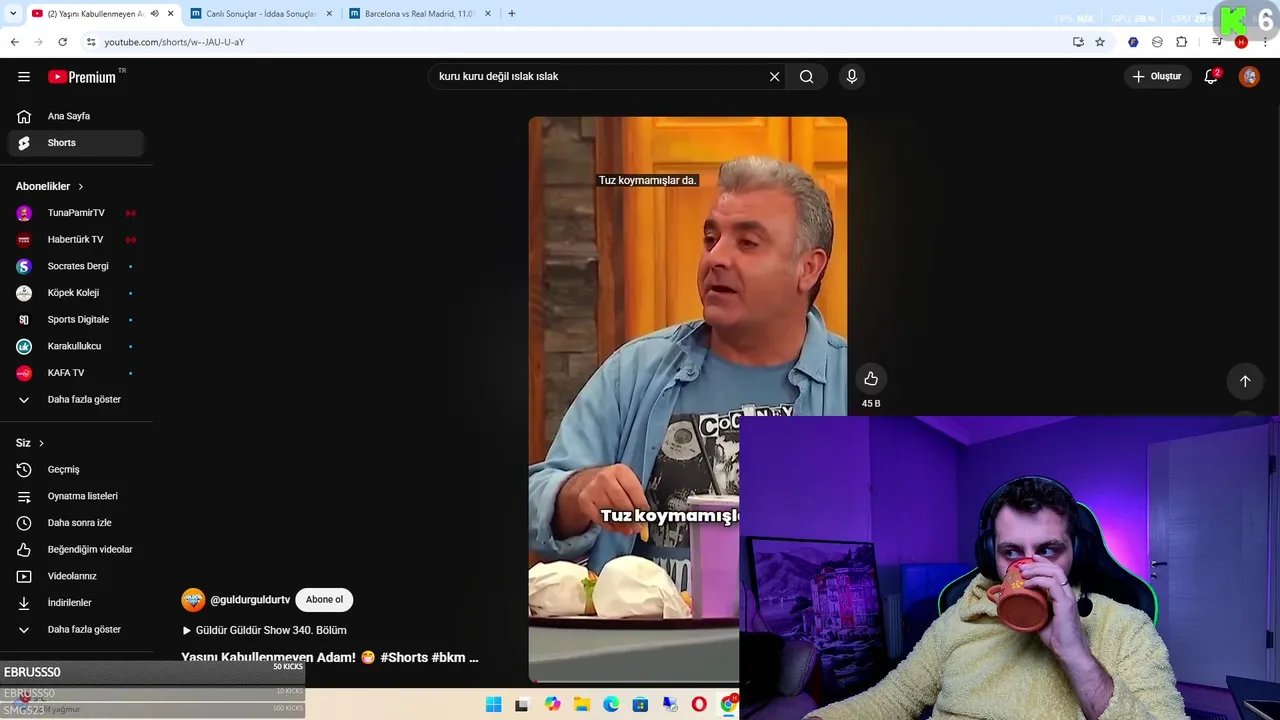Clear the search box text
The height and width of the screenshot is (720, 1280).
tap(774, 77)
